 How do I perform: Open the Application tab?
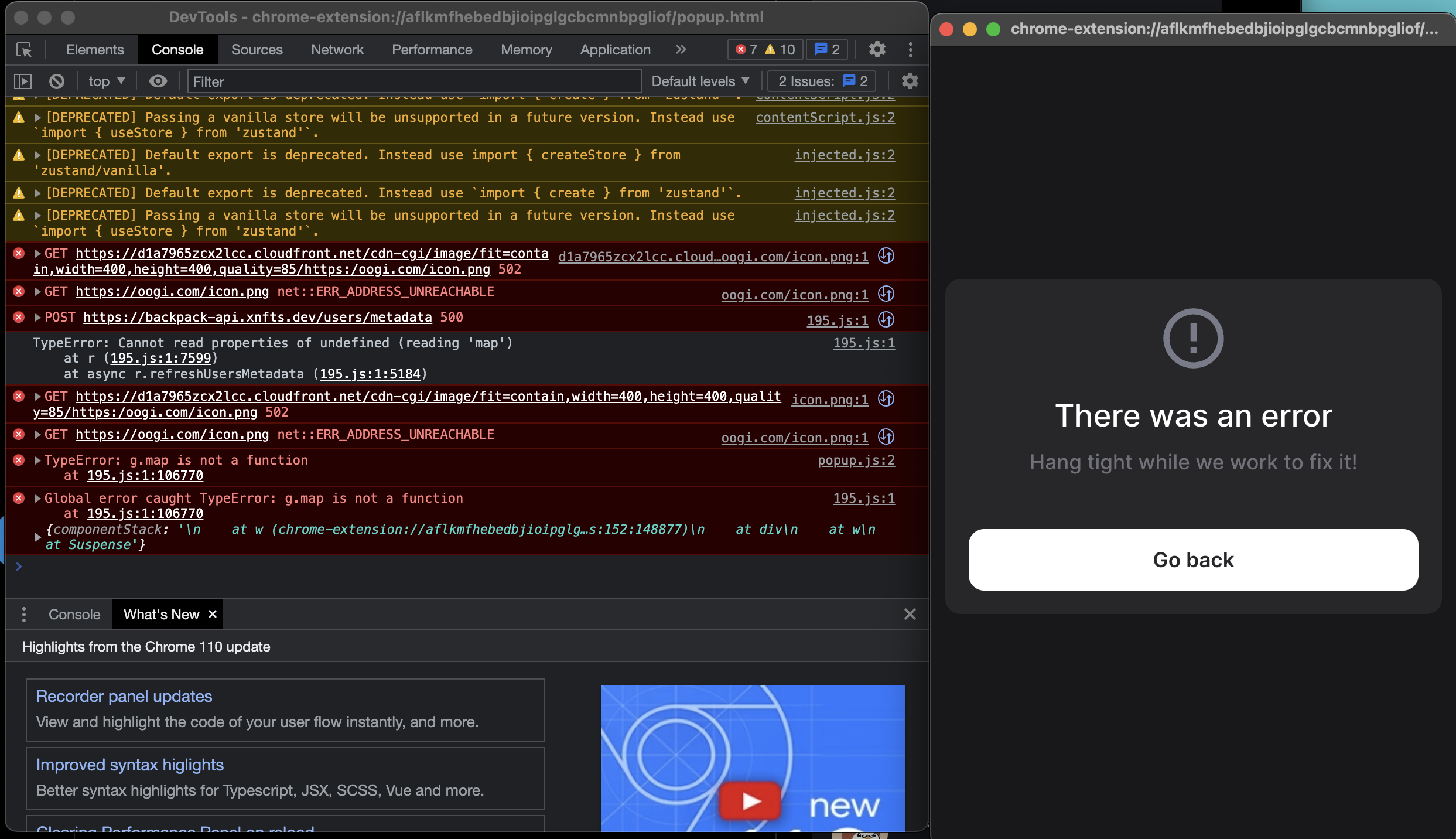click(615, 50)
